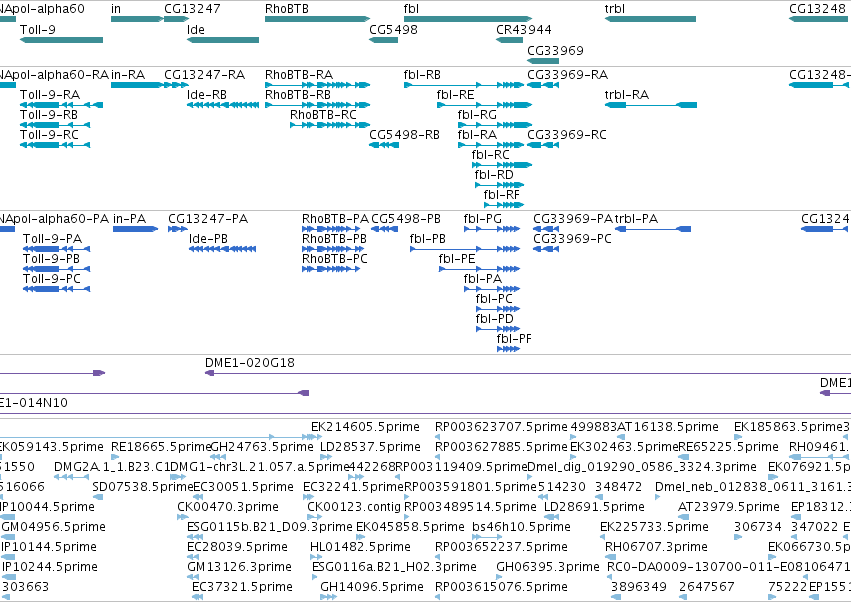Image resolution: width=851 pixels, height=602 pixels.
Task: Click transcript CG13247-RA
Action: click(176, 85)
